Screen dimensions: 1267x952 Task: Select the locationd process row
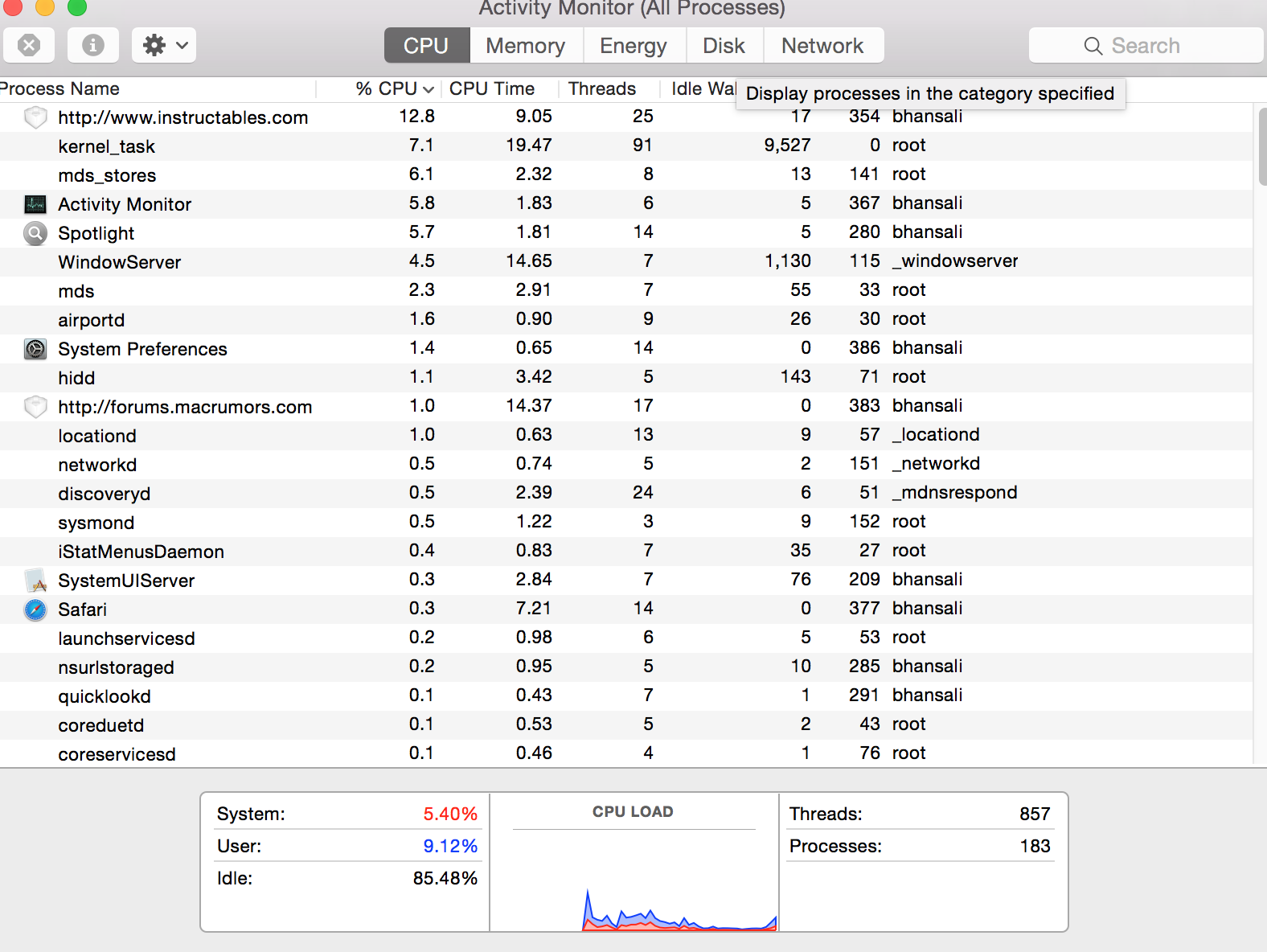point(626,436)
